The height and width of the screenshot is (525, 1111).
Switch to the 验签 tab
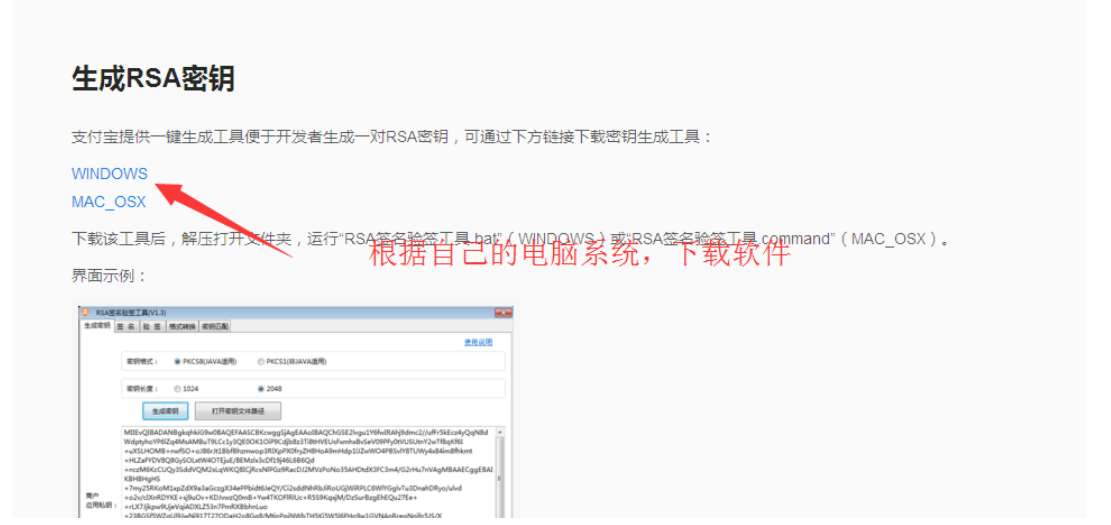point(152,327)
